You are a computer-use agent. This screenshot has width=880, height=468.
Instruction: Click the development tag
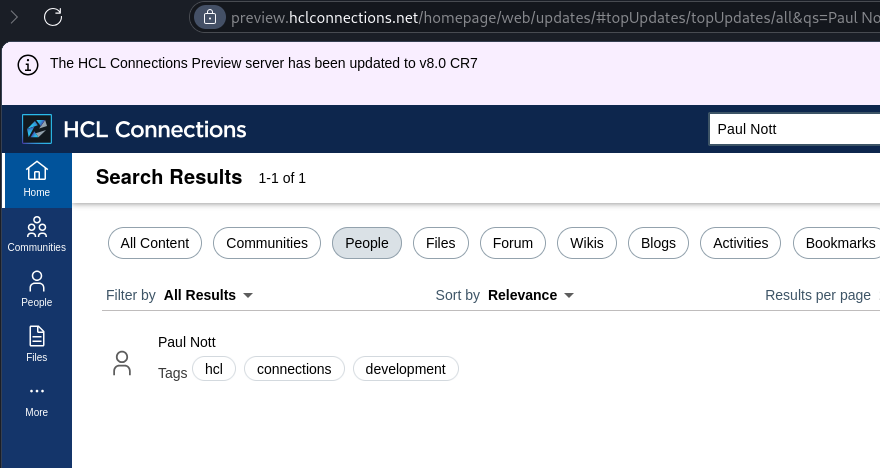406,369
